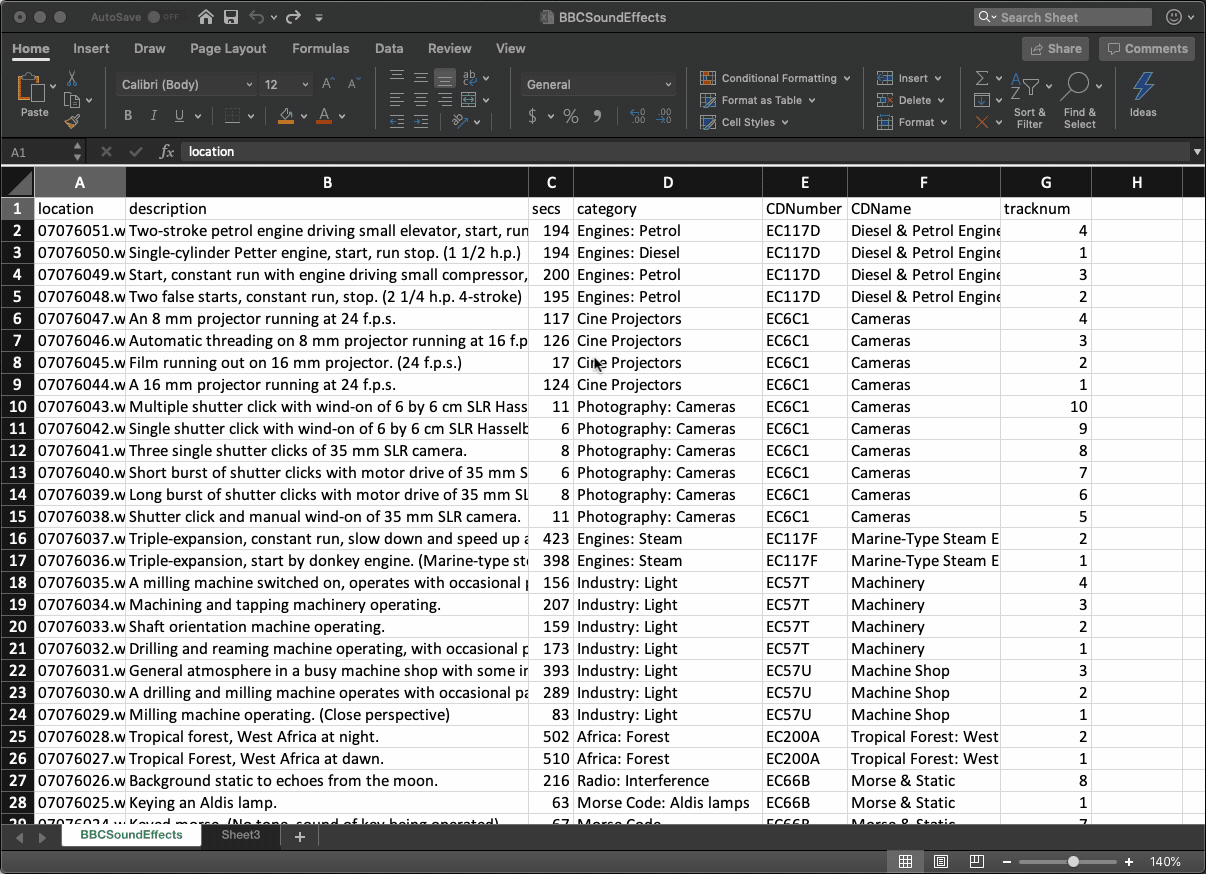Click the zoom slider handle
Screen dimensions: 1206x874
coord(1073,861)
